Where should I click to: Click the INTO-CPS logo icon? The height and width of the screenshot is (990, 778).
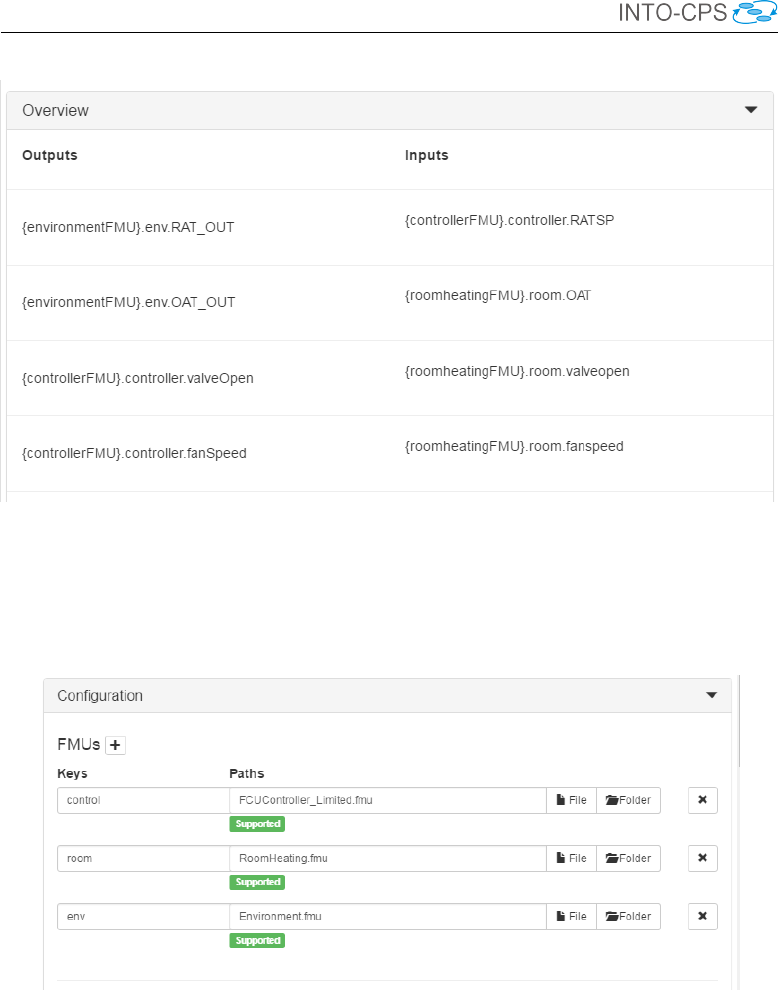click(x=754, y=13)
